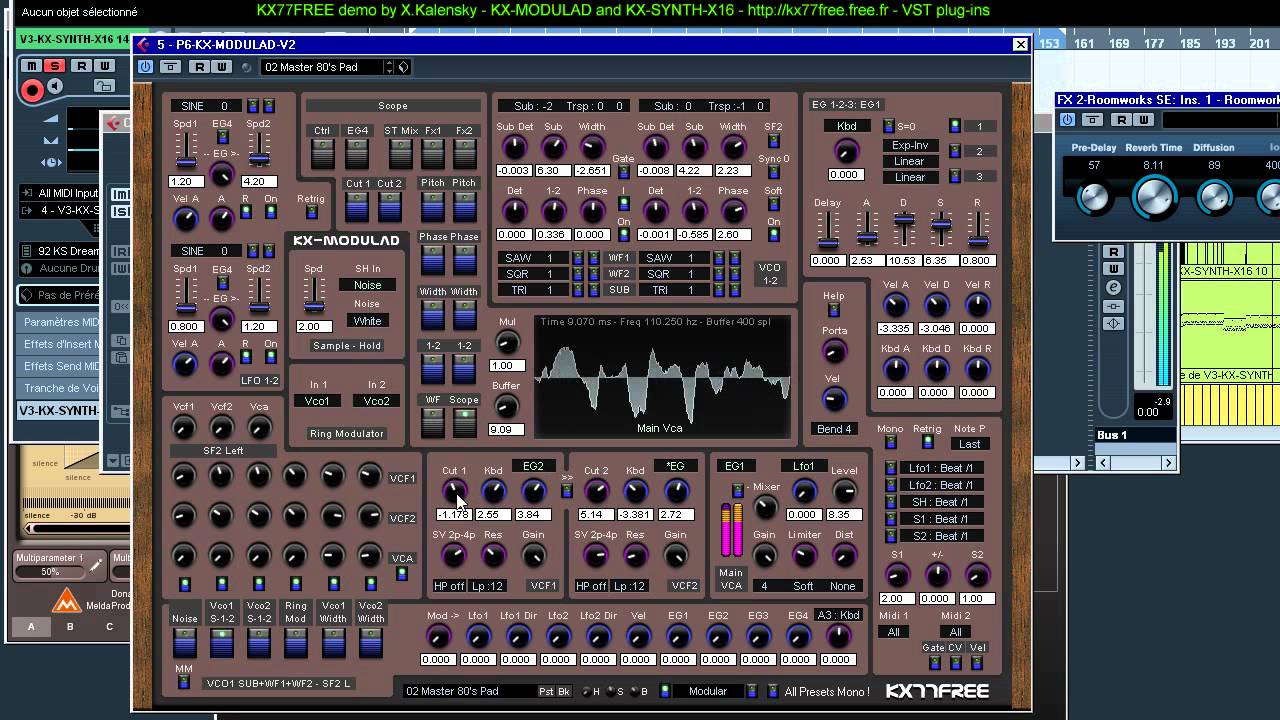Select tab A in the Melda plugin
The height and width of the screenshot is (720, 1280).
coord(31,627)
